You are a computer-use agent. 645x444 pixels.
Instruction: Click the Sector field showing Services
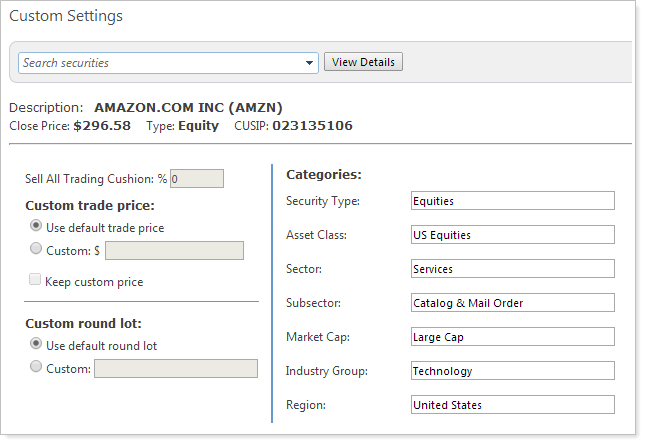[512, 269]
